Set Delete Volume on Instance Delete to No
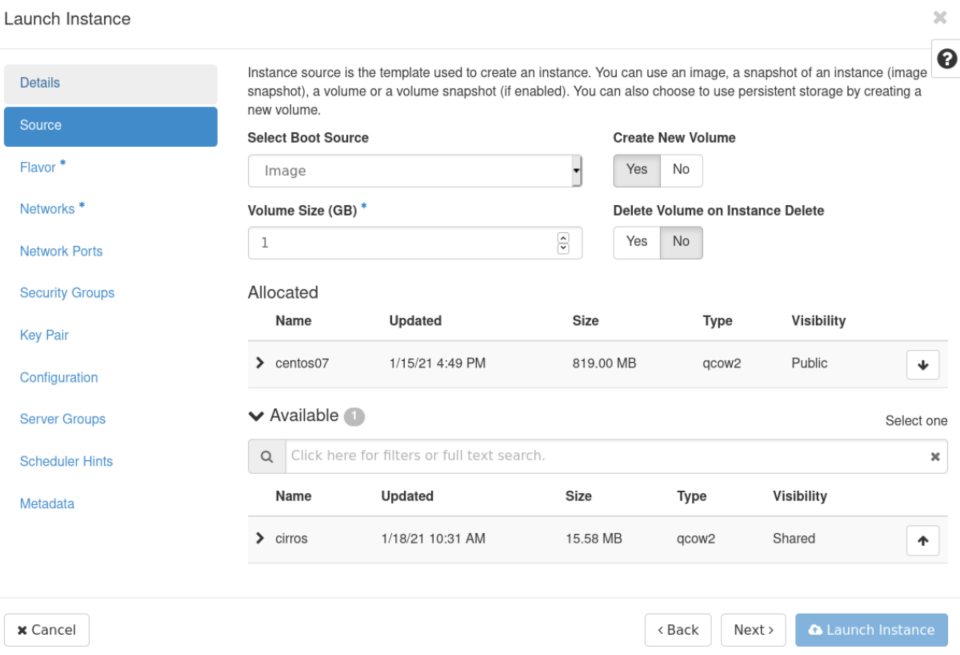The image size is (960, 655). click(x=681, y=242)
